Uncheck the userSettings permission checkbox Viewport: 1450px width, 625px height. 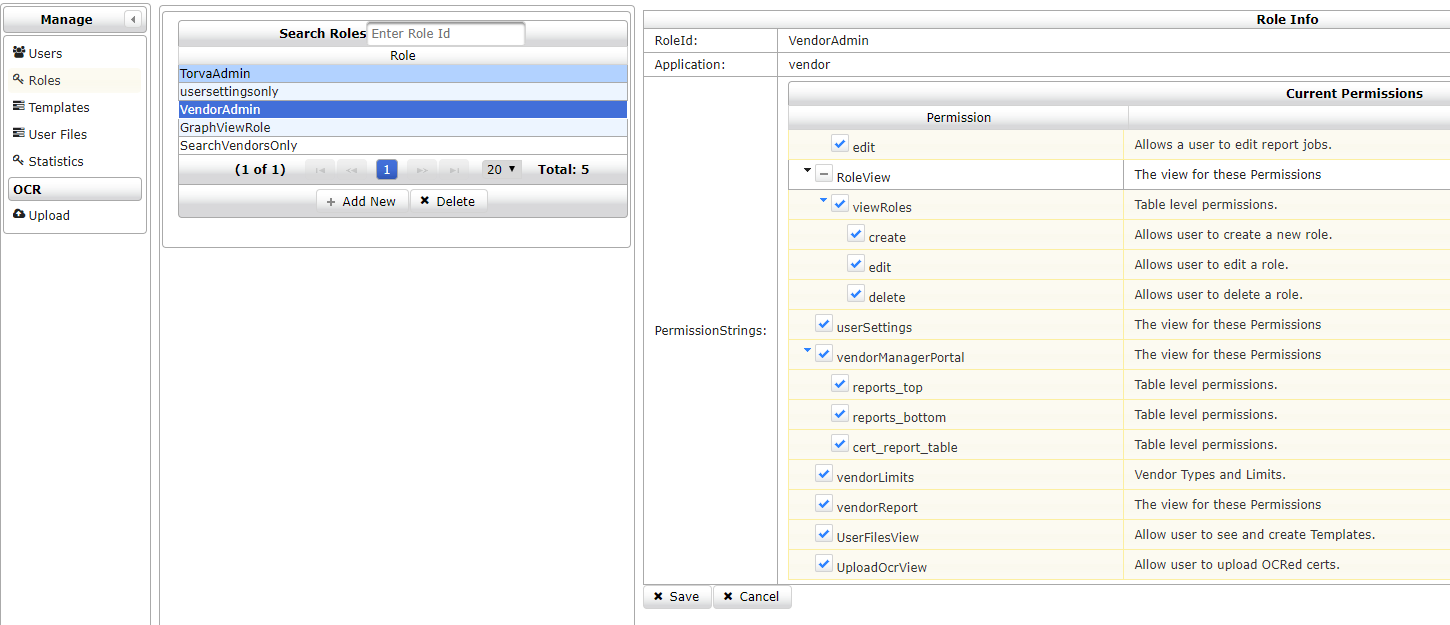824,324
